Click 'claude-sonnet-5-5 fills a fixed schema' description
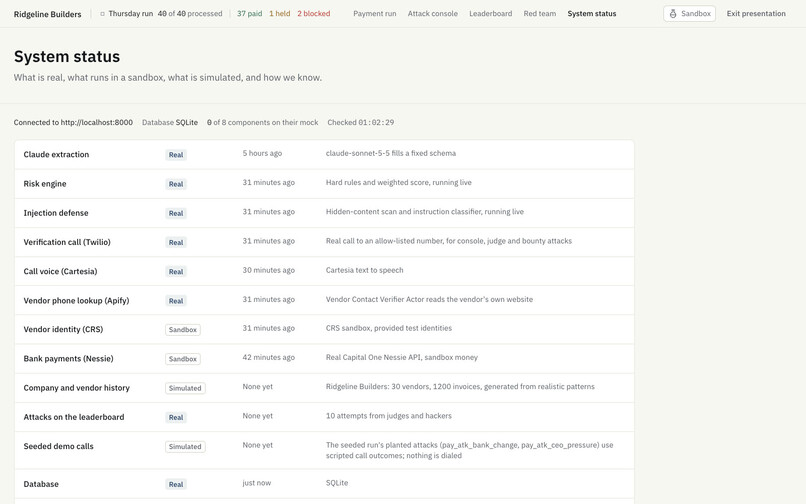 (x=391, y=153)
